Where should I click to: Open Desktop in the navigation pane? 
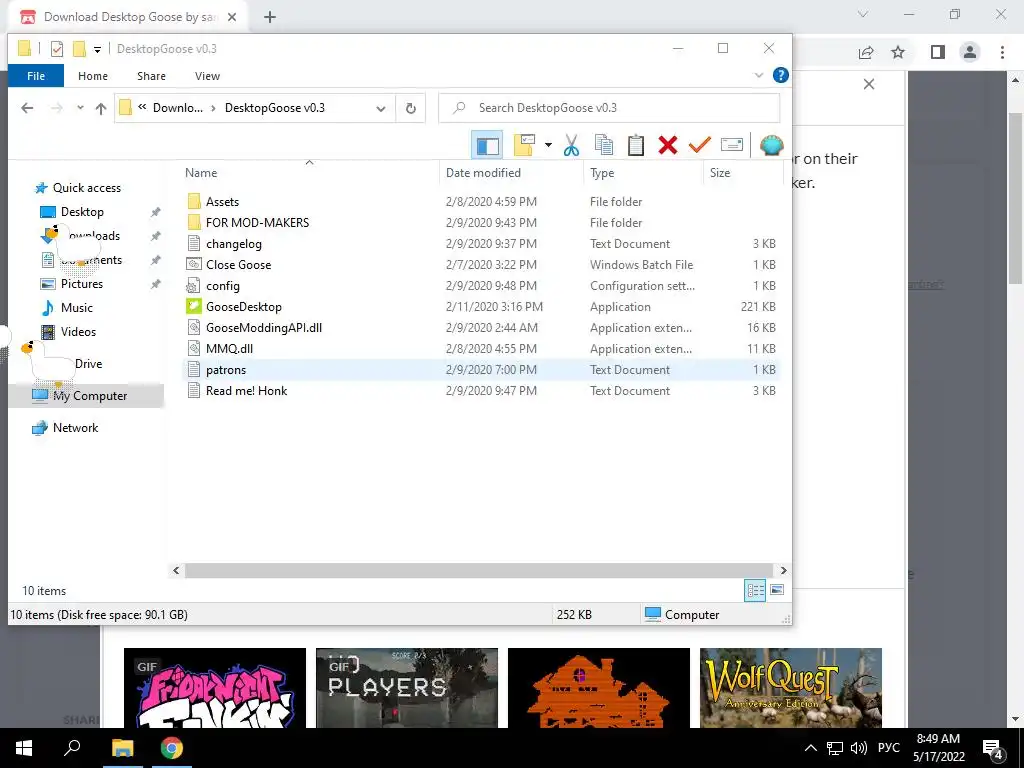(82, 212)
